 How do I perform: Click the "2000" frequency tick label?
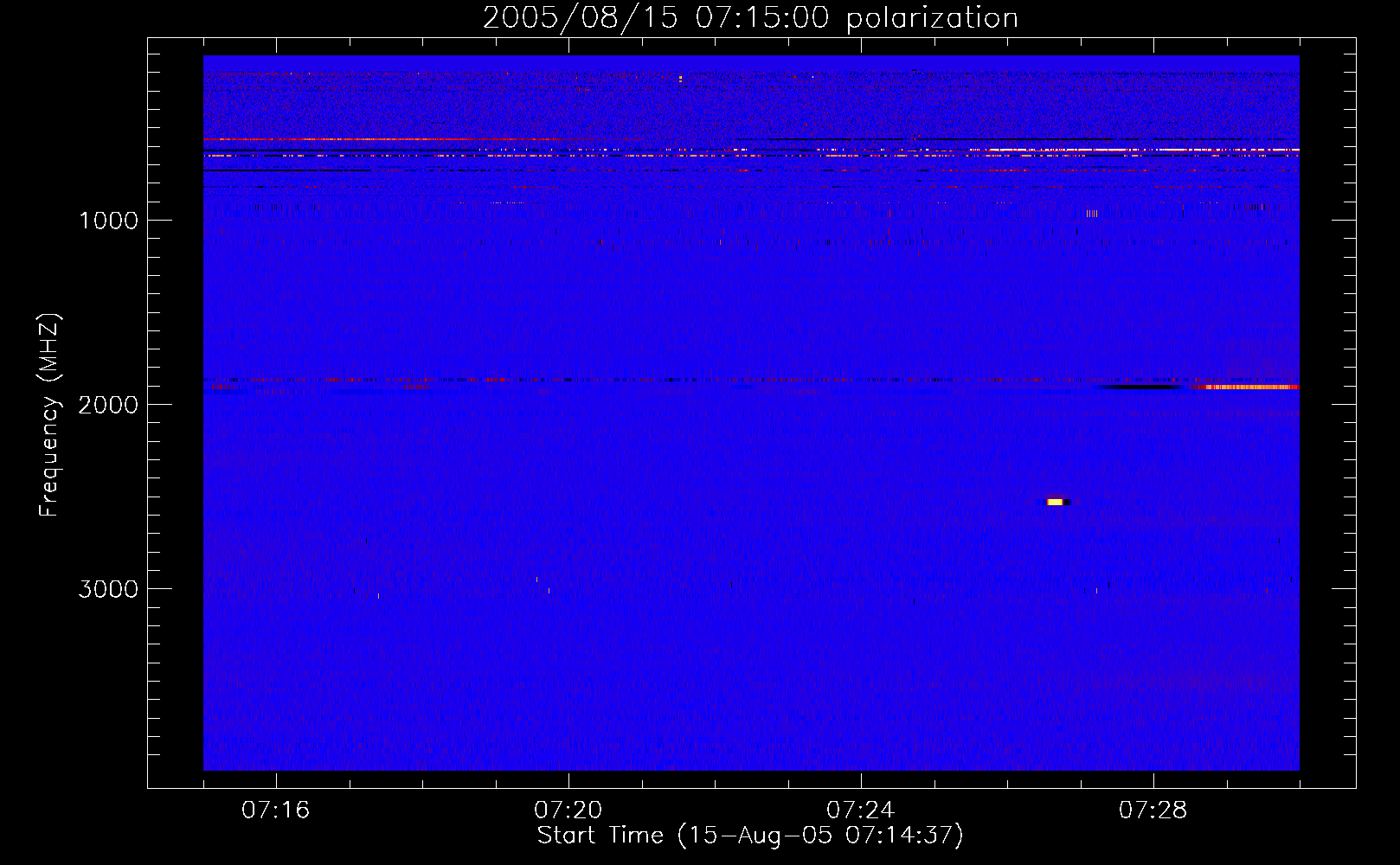click(108, 405)
